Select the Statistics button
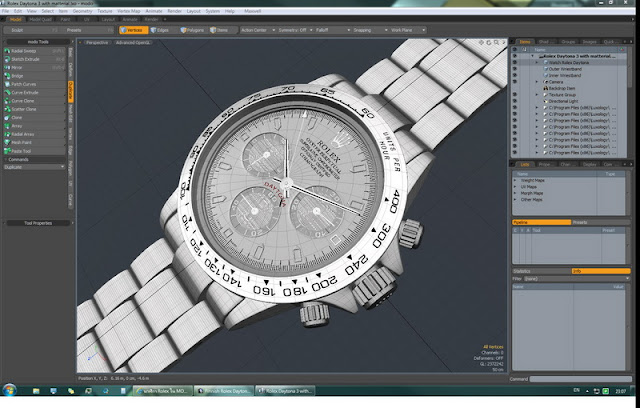 542,271
